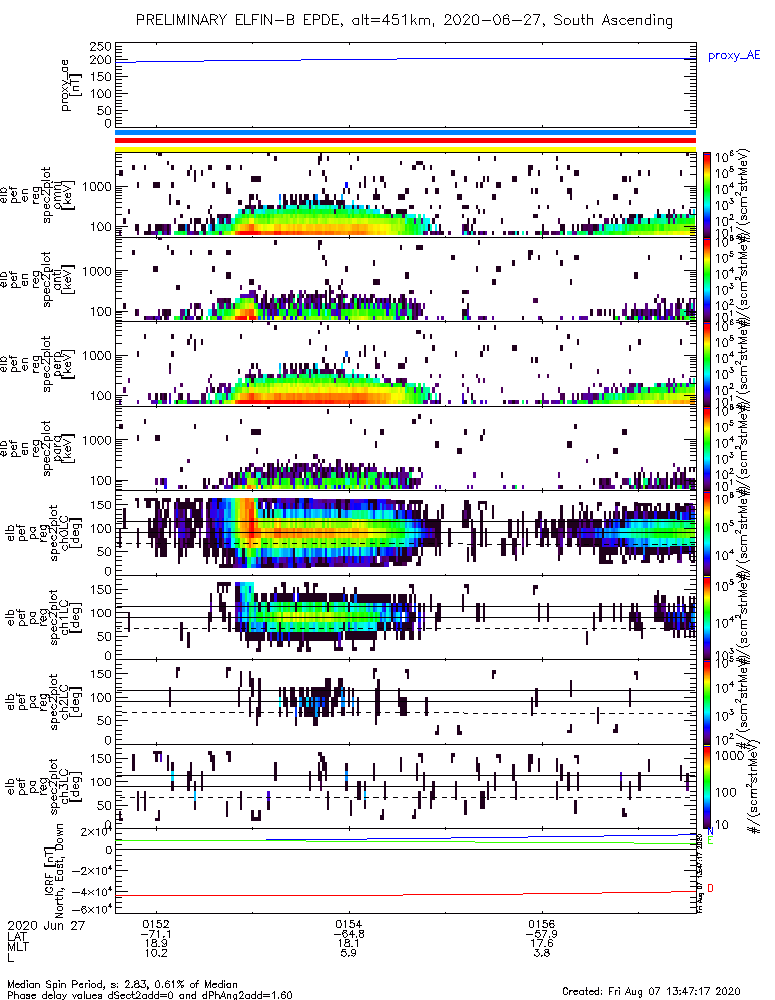This screenshot has width=775, height=1000.
Task: Click the red 'D' label on the IGRF panel
Action: click(711, 888)
